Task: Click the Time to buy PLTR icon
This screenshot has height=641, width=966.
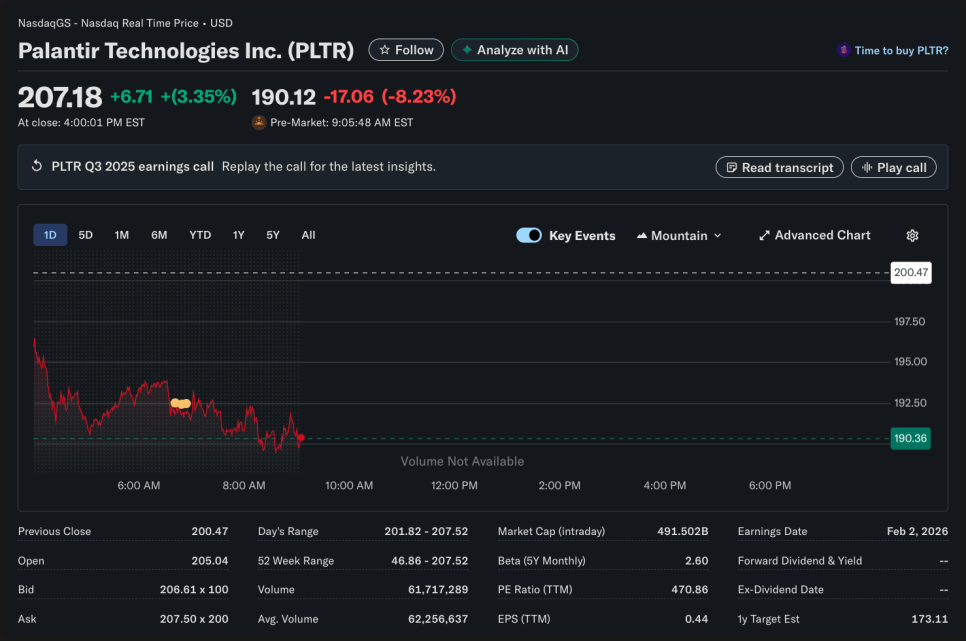Action: (x=844, y=50)
